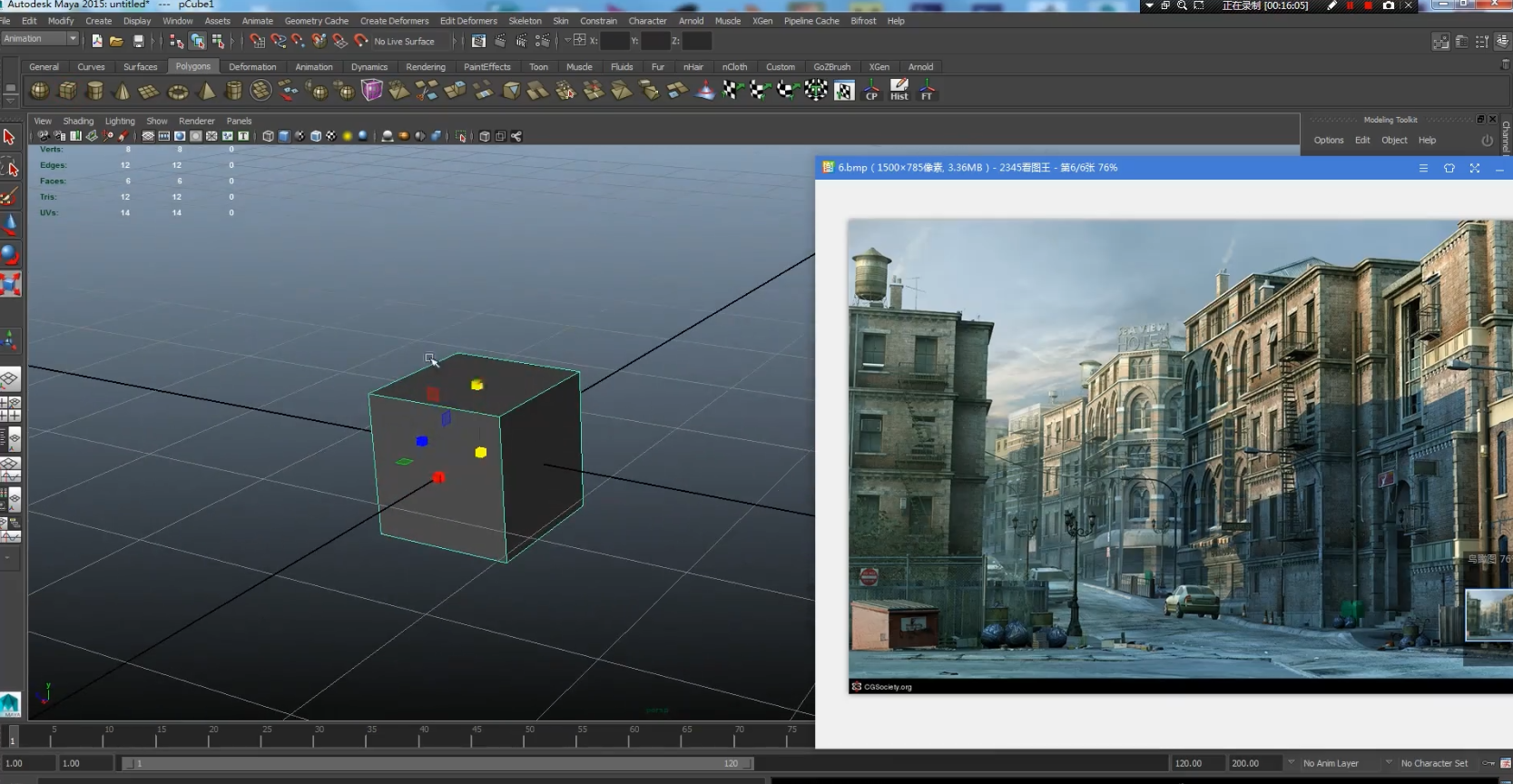
Task: Create a polygon pipe from the shelf
Action: click(x=233, y=91)
